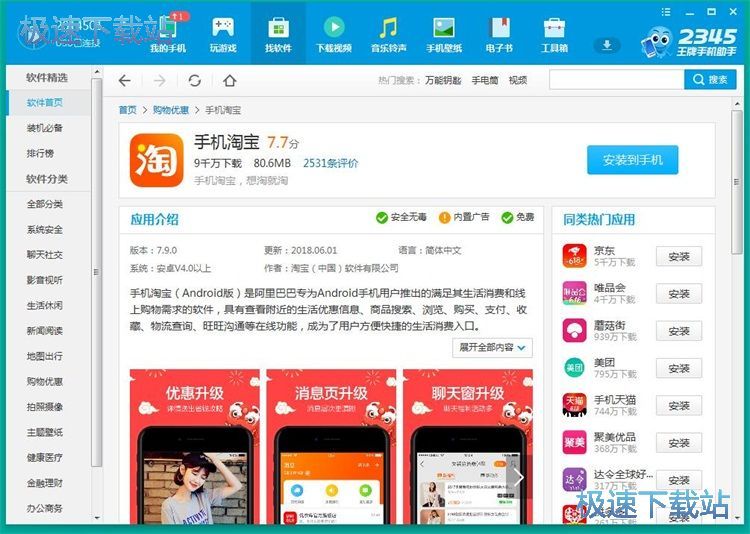Go forward with the right arrow
This screenshot has height=534, width=750.
[159, 80]
